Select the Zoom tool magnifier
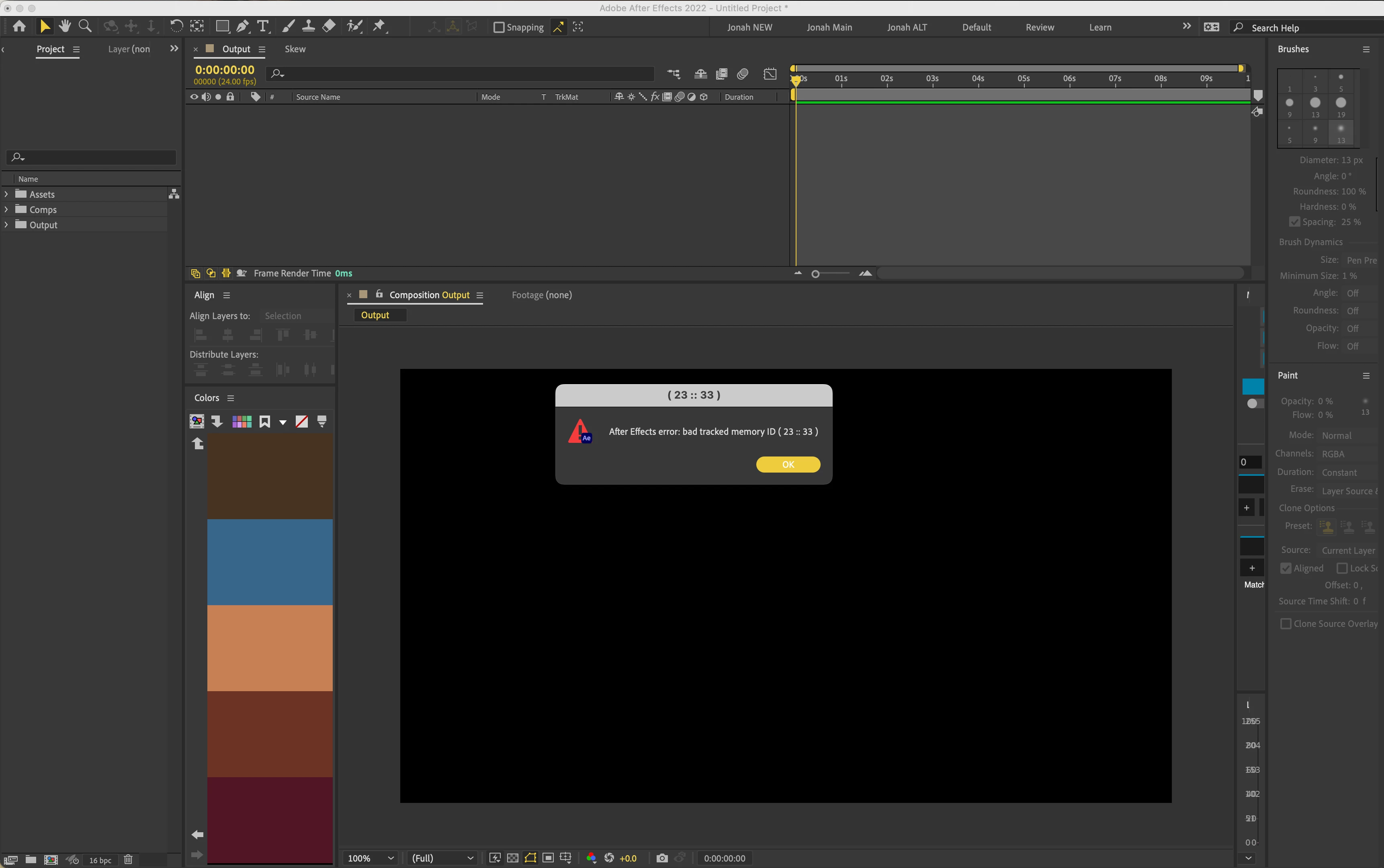The width and height of the screenshot is (1384, 868). click(85, 27)
